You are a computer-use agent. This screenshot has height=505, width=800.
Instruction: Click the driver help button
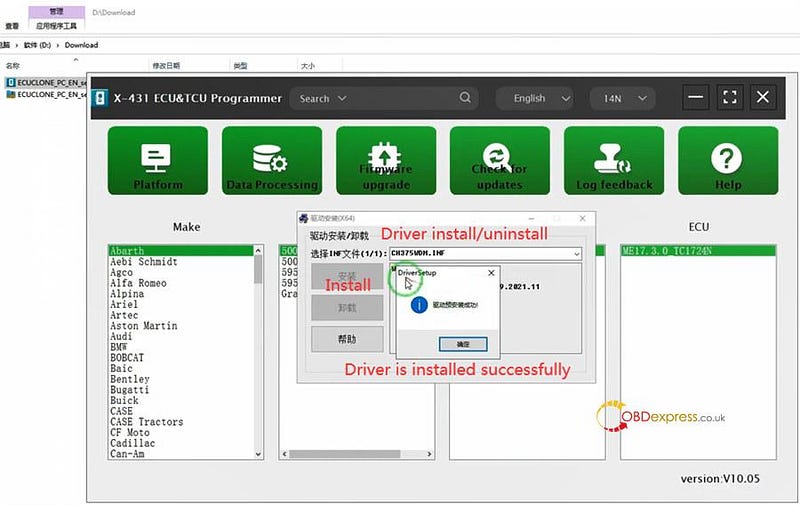[347, 339]
